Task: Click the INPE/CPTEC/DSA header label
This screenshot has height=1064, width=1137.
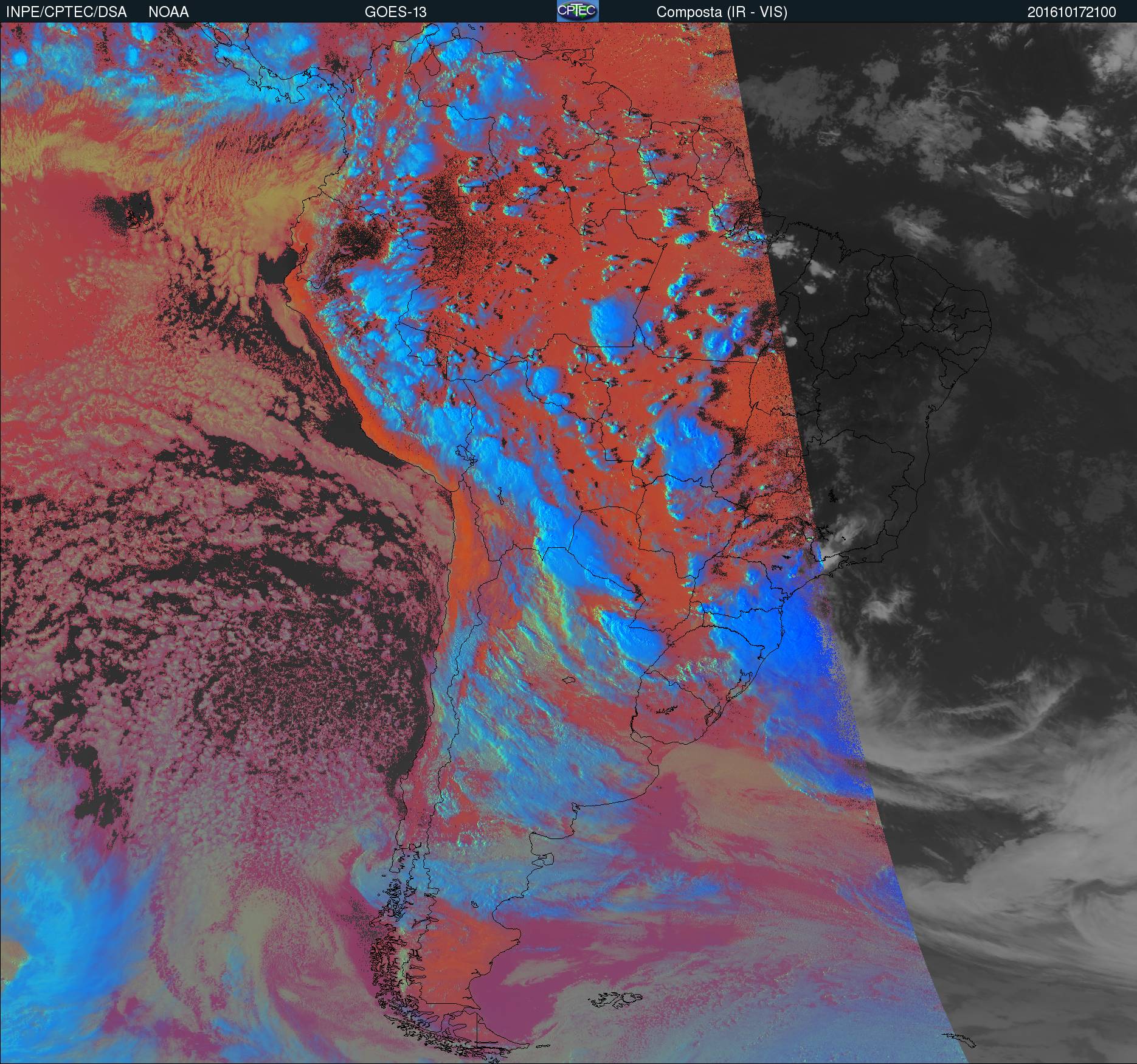Action: tap(66, 12)
